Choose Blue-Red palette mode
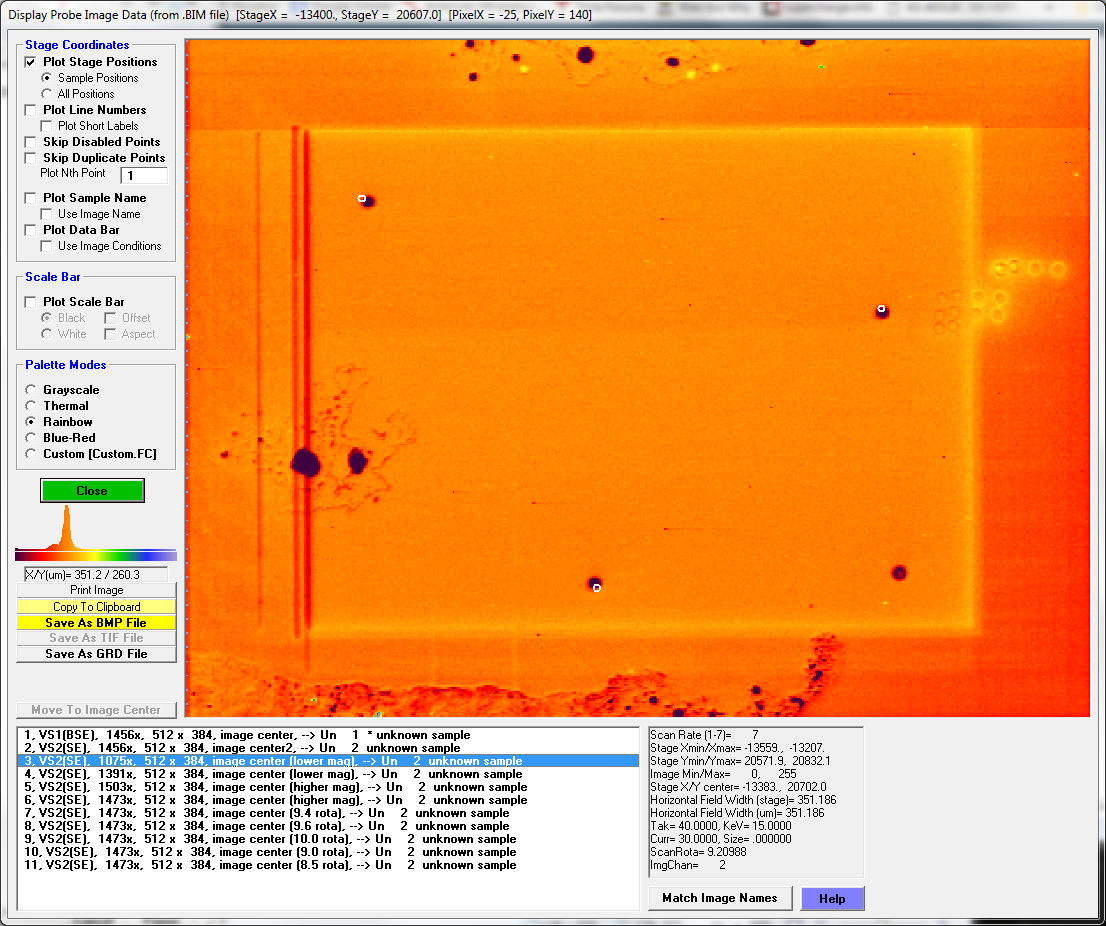This screenshot has height=926, width=1106. point(31,438)
